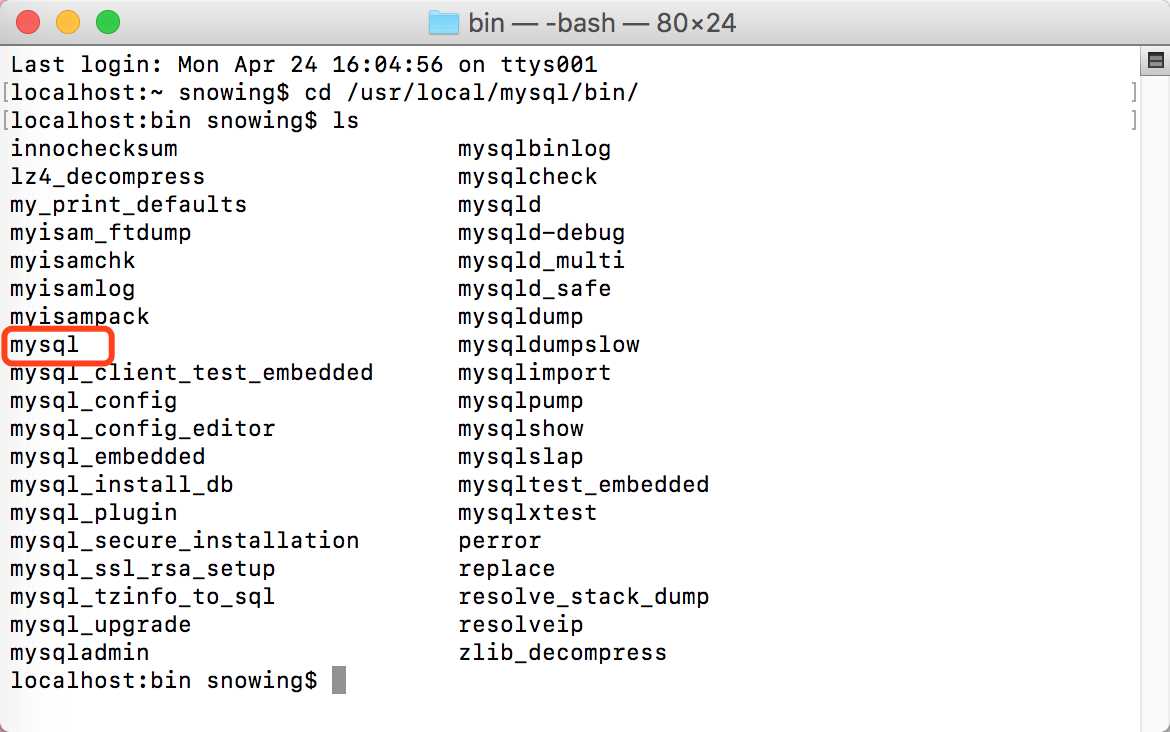The width and height of the screenshot is (1170, 732).
Task: Click the zlib_decompress entry
Action: pos(563,653)
